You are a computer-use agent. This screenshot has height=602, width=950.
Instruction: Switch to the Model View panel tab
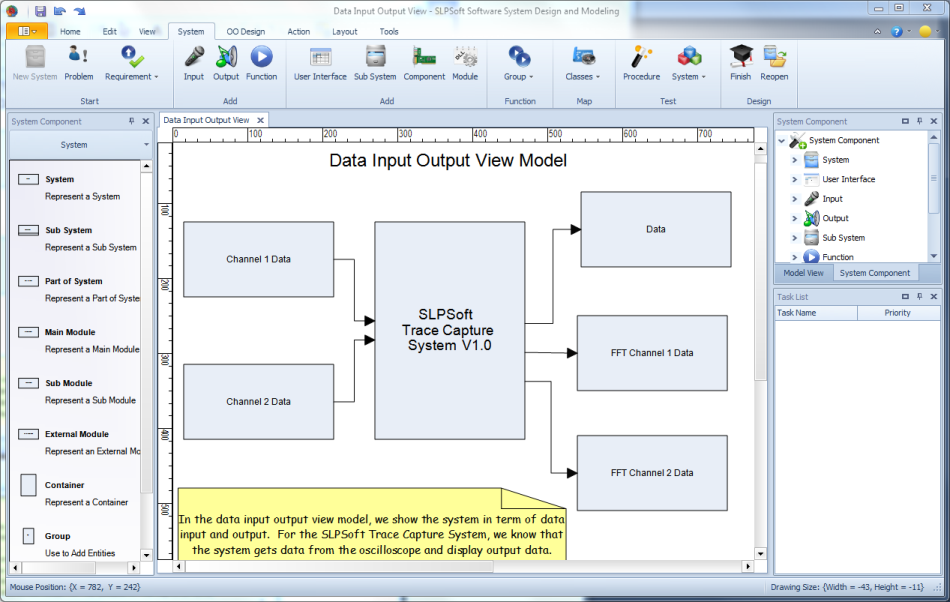point(803,273)
